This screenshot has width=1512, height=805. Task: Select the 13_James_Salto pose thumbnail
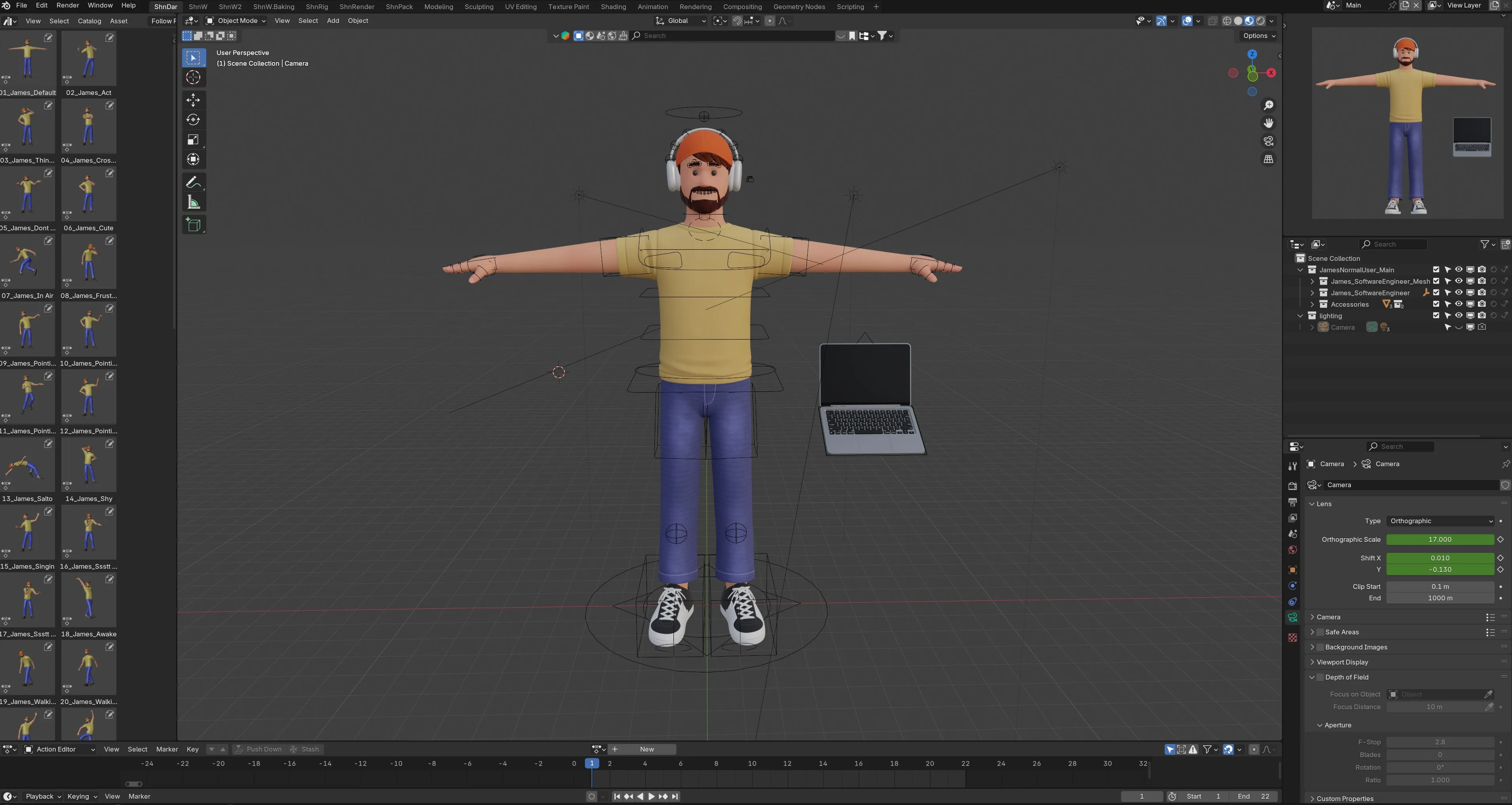(28, 464)
